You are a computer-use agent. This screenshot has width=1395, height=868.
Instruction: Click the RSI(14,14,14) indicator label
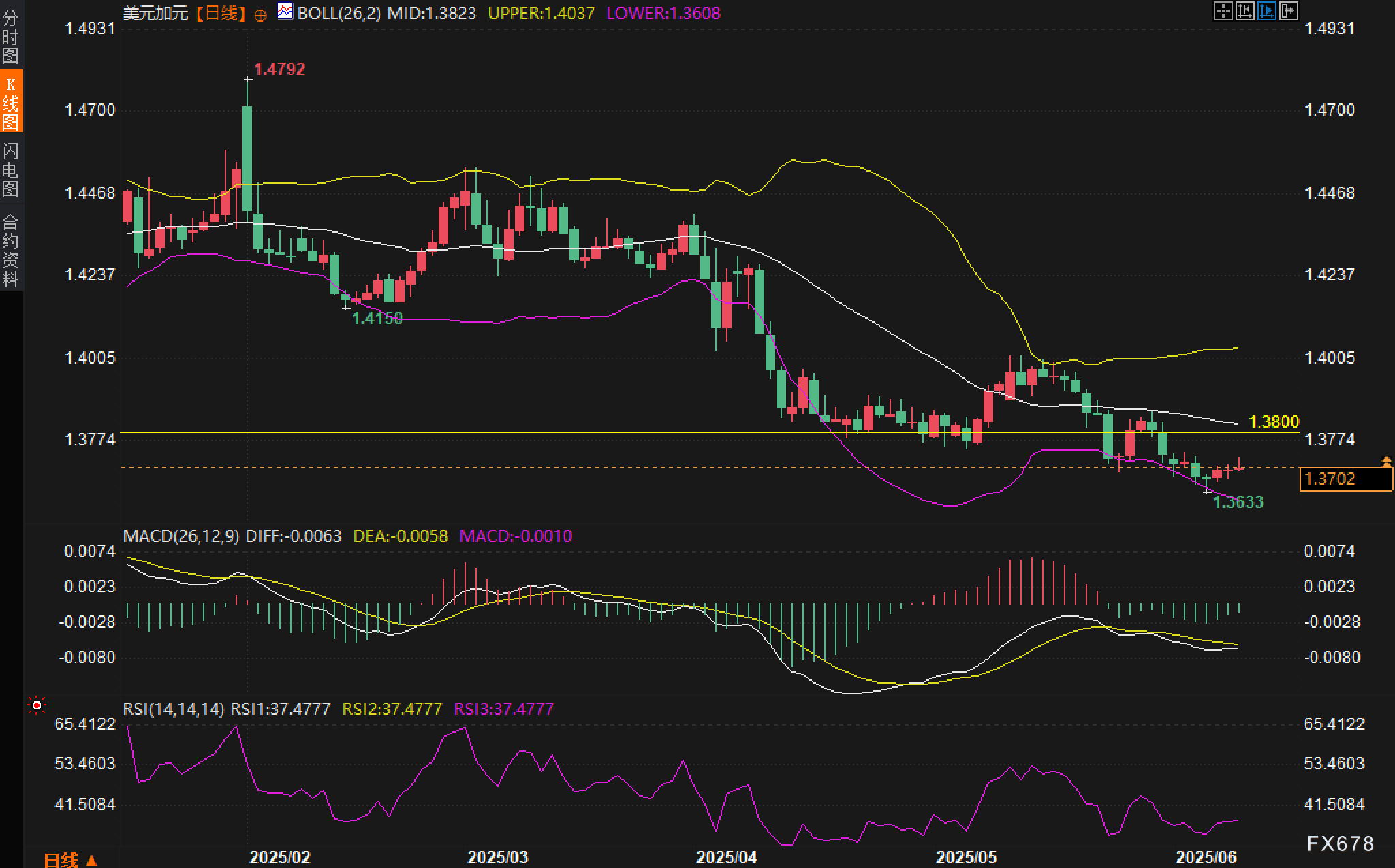point(174,709)
